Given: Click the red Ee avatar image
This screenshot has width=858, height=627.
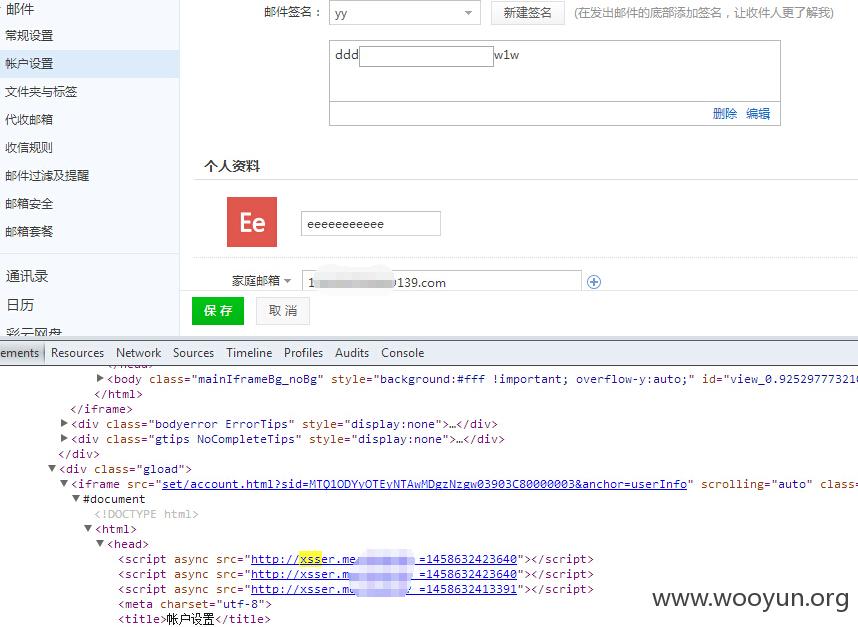Looking at the screenshot, I should click(252, 222).
